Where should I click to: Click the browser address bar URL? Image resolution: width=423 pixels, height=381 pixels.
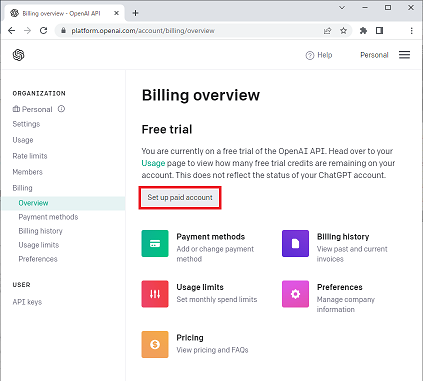143,31
